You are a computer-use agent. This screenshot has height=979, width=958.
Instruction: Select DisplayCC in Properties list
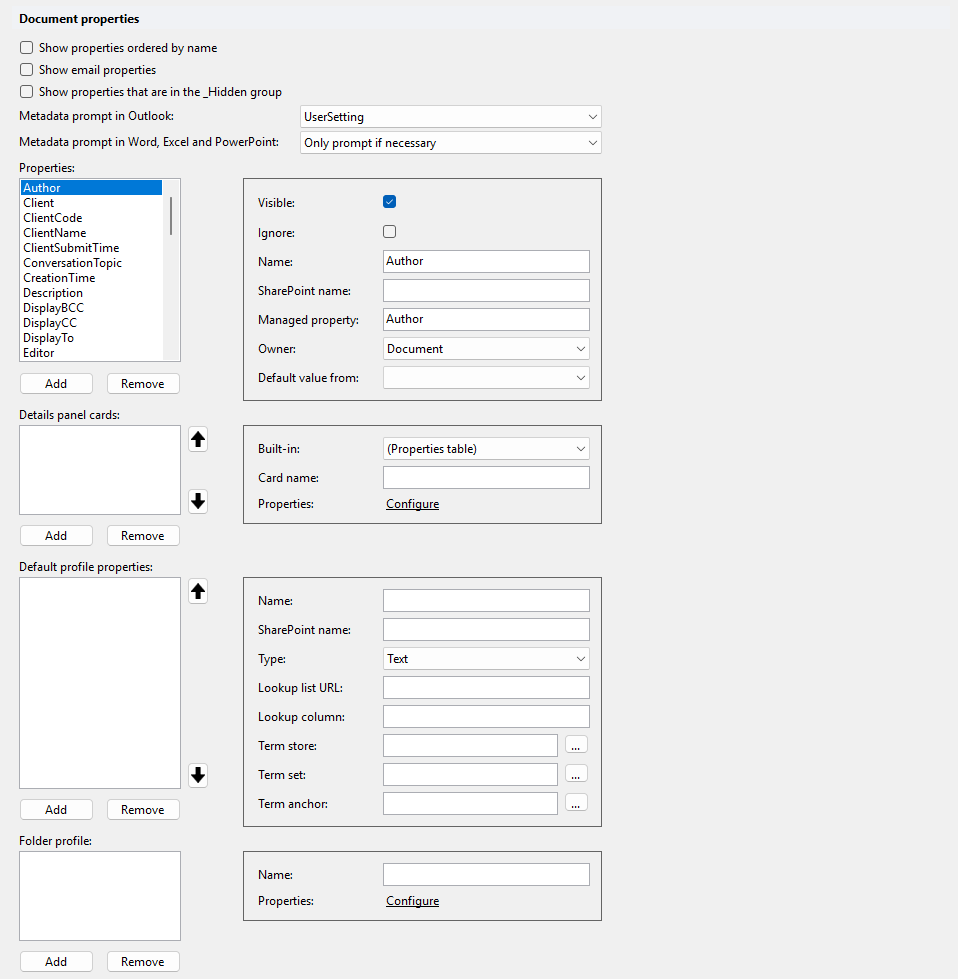91,323
